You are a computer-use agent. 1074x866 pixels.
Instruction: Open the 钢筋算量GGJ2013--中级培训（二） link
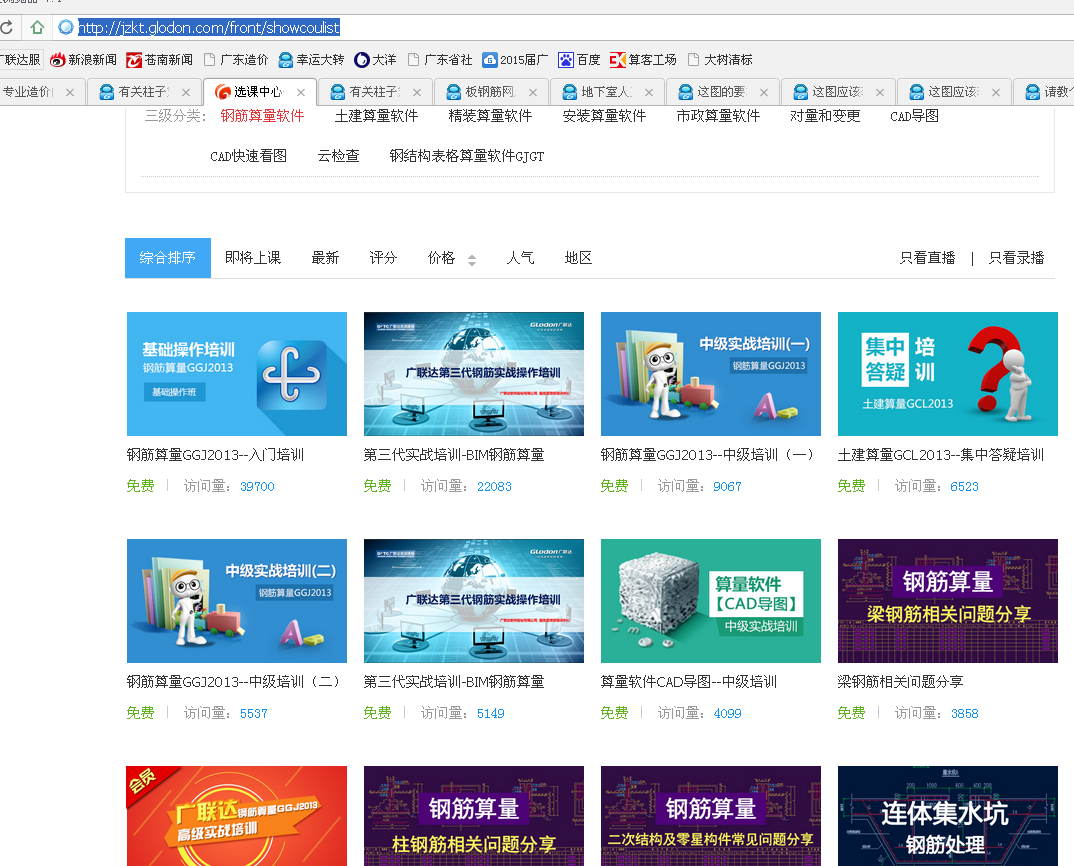click(x=234, y=682)
